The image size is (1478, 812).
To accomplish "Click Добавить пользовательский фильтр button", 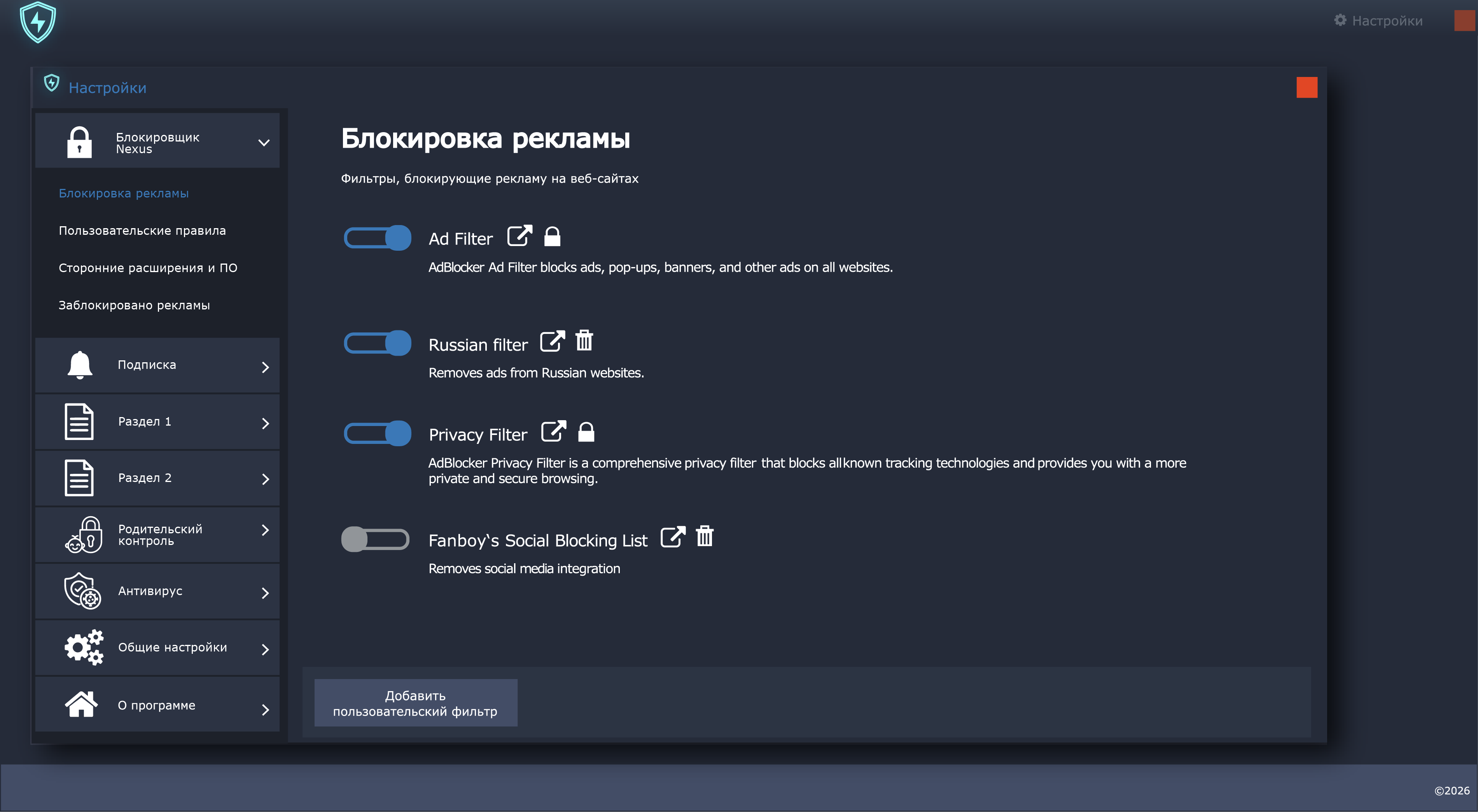I will click(x=415, y=703).
